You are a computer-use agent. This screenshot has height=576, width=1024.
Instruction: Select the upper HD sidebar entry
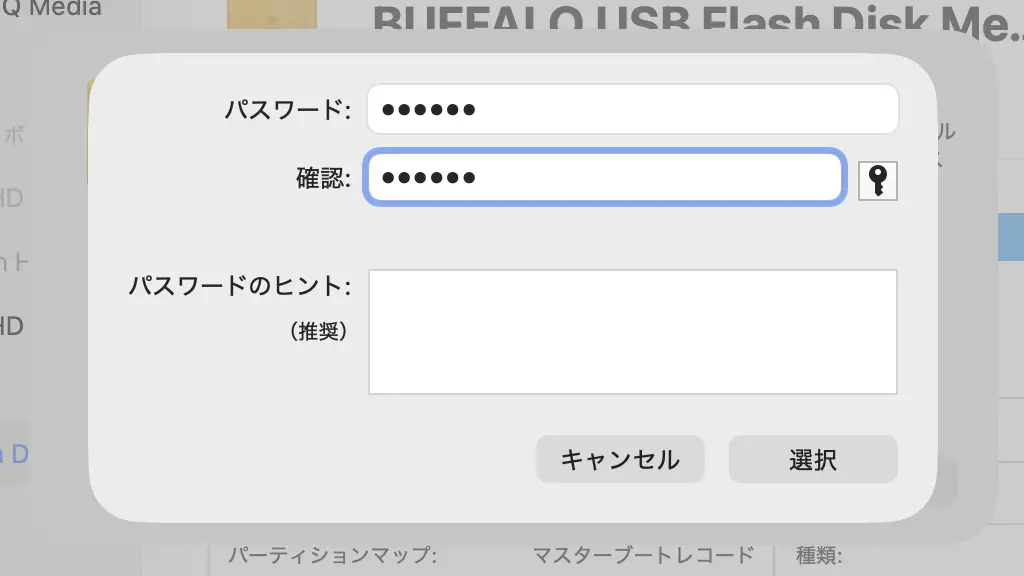click(x=12, y=198)
